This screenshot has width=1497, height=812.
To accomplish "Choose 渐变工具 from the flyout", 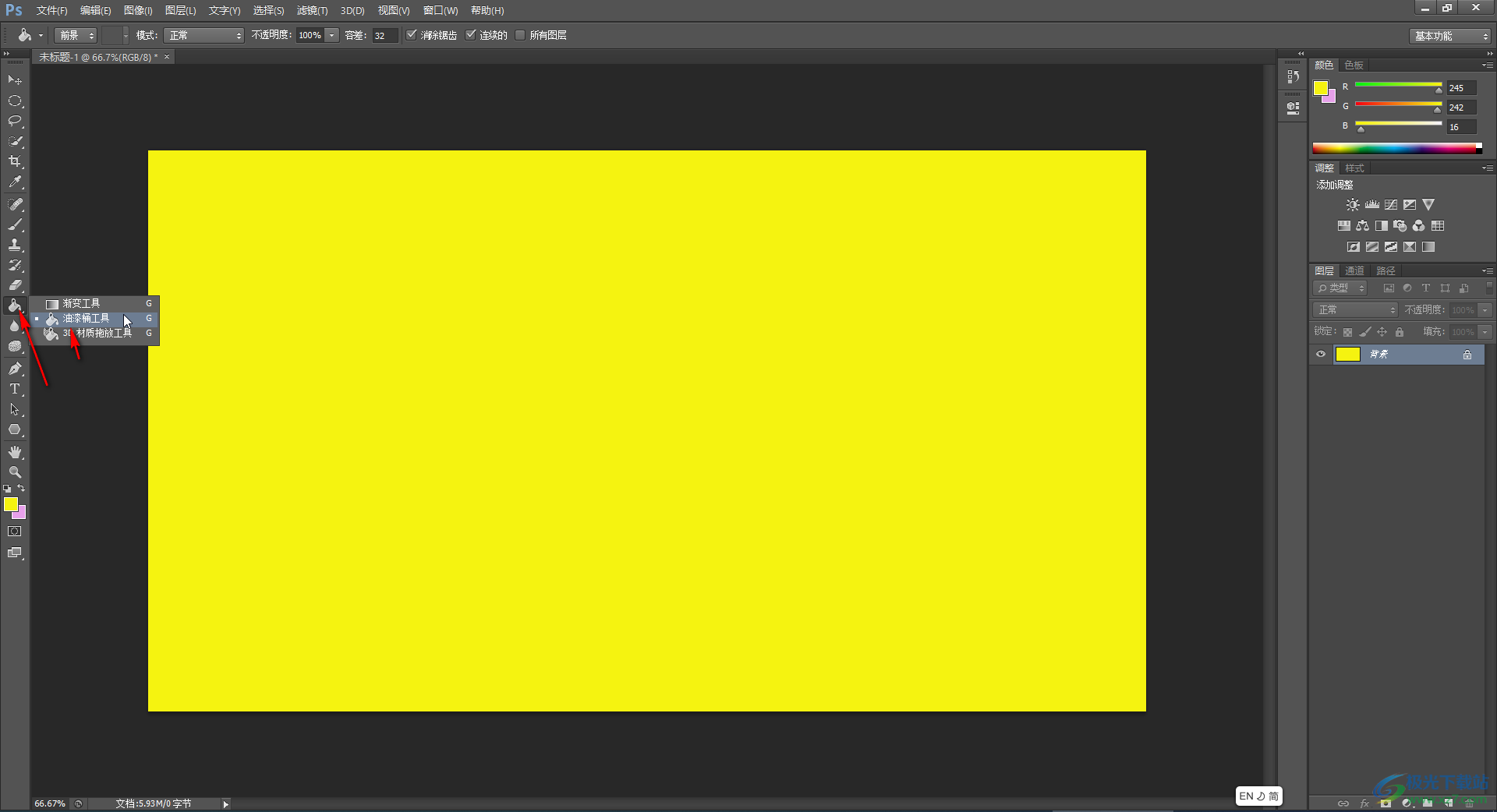I will pos(95,303).
